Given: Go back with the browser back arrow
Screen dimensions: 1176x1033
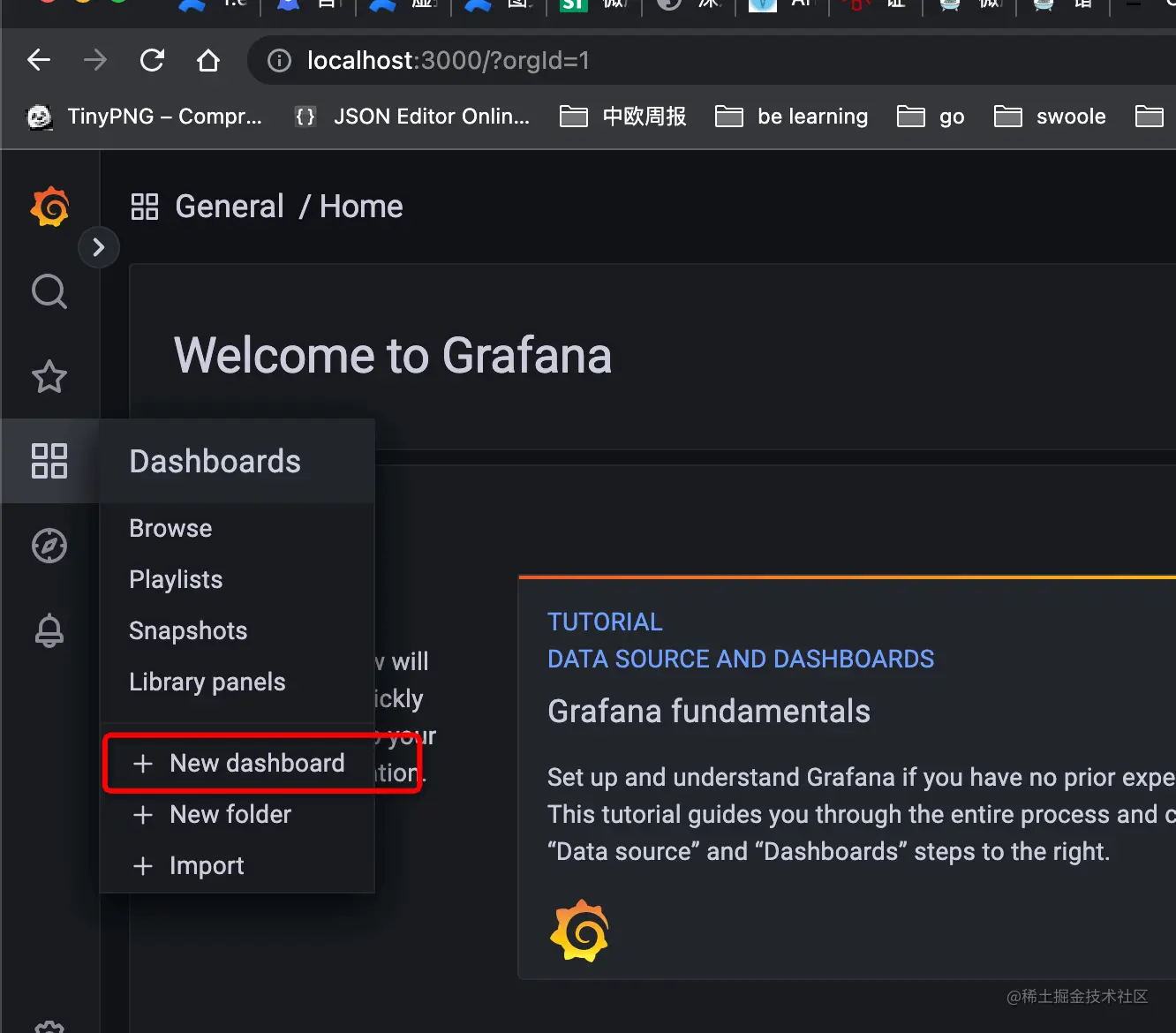Looking at the screenshot, I should (39, 60).
